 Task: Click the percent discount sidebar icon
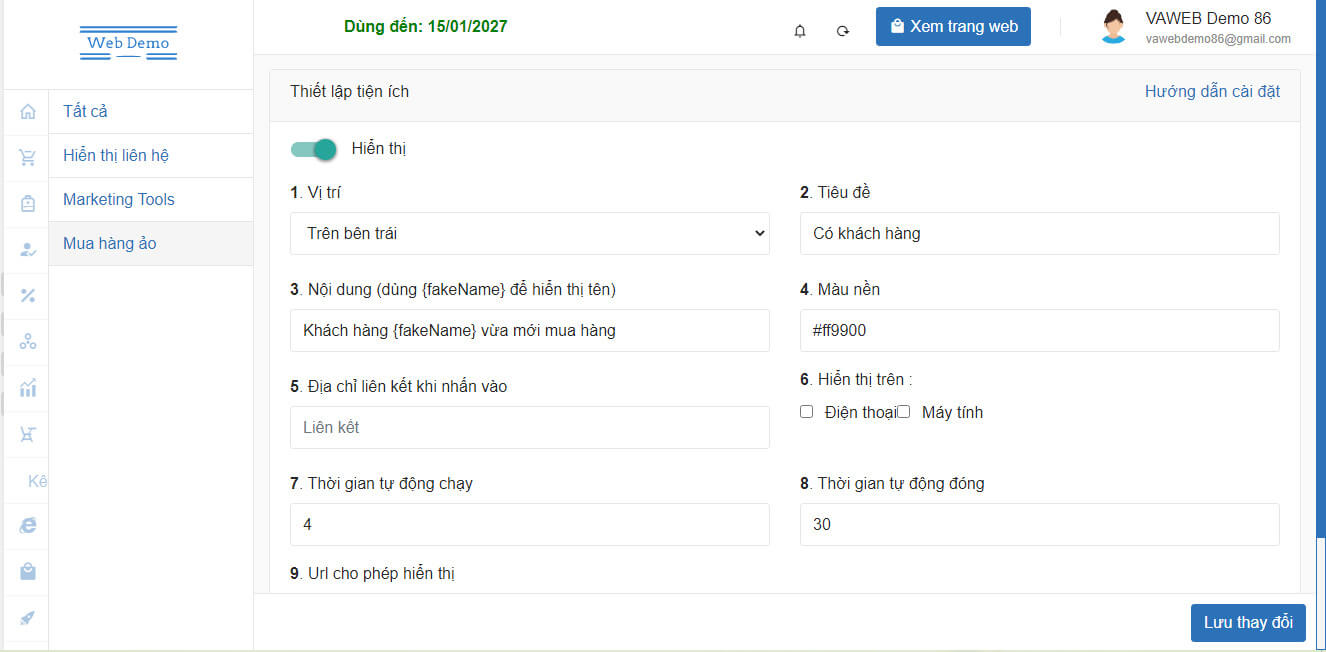tap(28, 295)
